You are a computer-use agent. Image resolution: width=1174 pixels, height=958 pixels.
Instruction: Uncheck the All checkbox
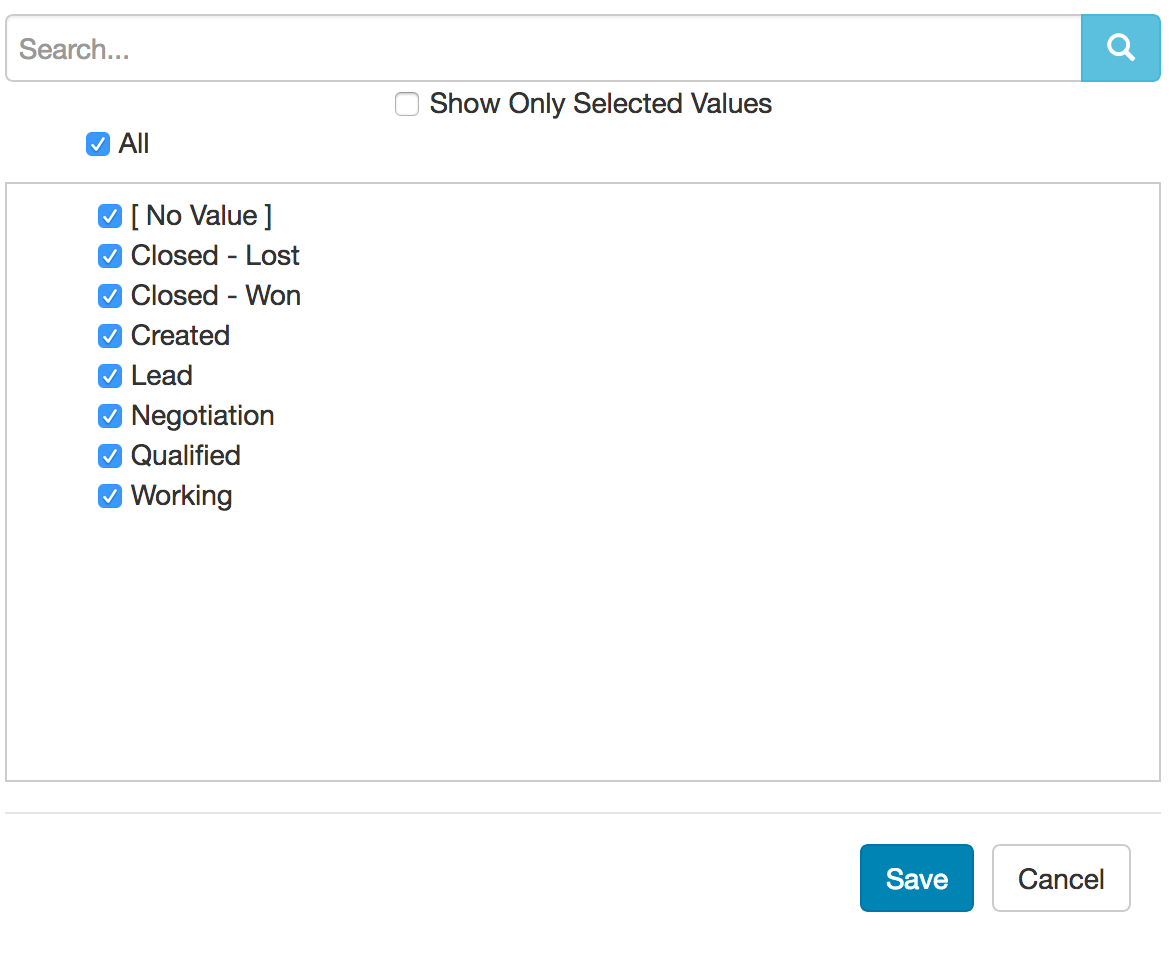coord(97,144)
